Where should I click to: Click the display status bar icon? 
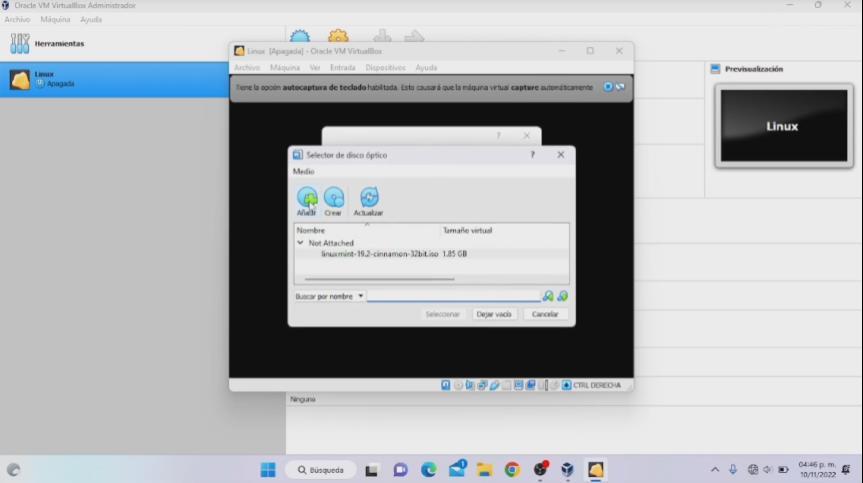[518, 385]
